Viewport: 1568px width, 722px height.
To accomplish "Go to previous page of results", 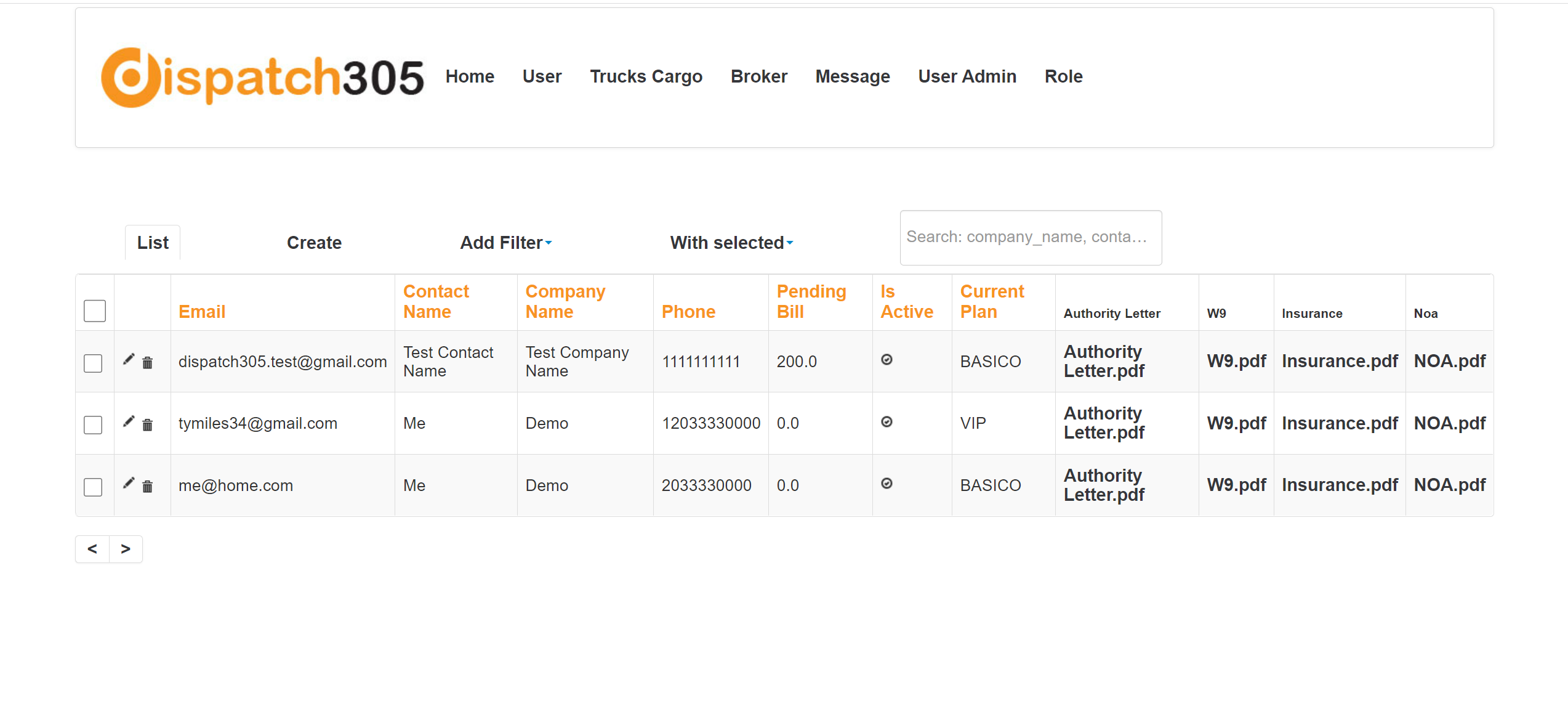I will (x=92, y=549).
